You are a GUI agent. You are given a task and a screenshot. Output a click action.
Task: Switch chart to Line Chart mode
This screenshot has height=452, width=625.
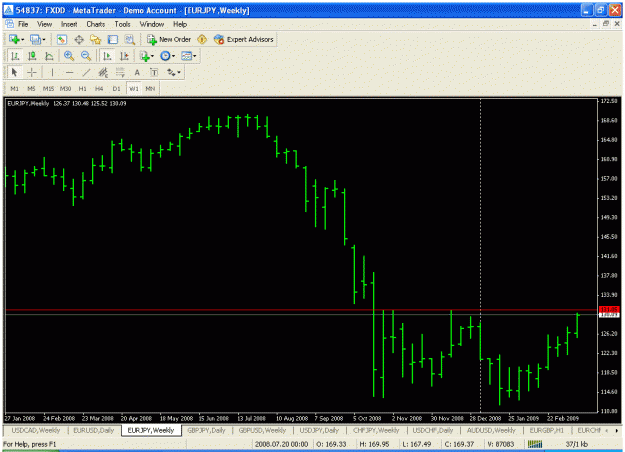coord(49,56)
